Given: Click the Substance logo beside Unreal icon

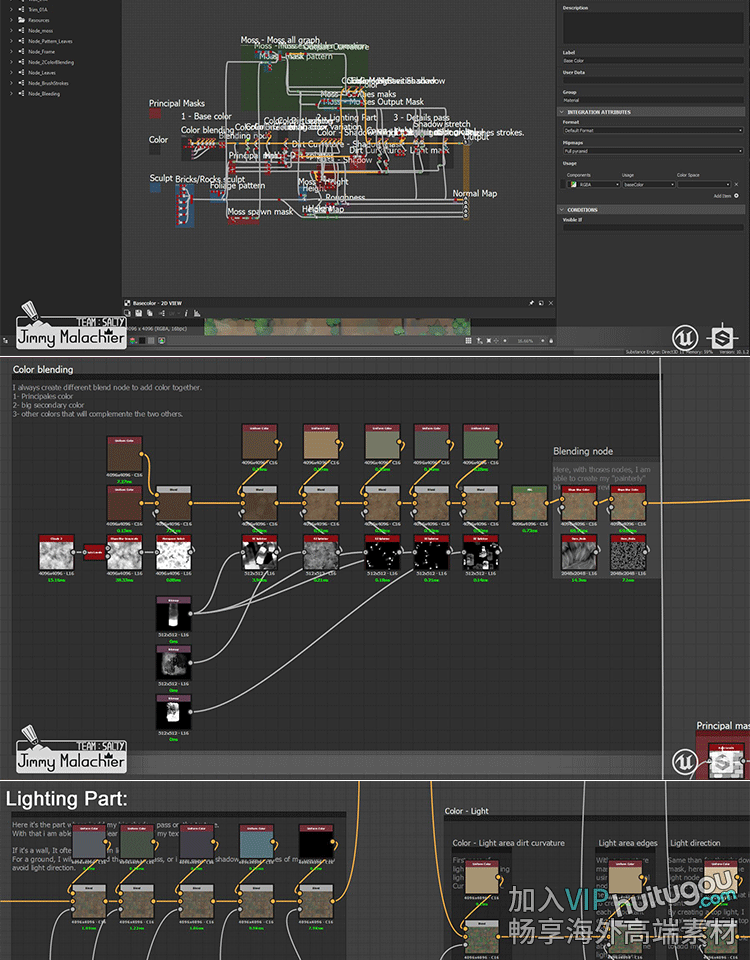Looking at the screenshot, I should [723, 337].
